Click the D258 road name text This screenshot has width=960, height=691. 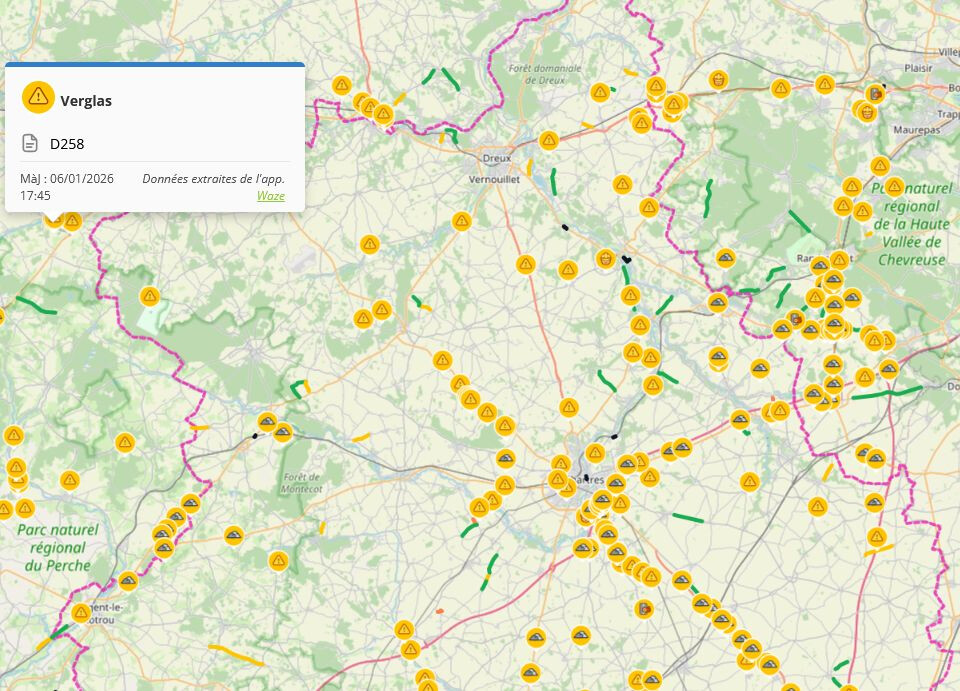67,144
